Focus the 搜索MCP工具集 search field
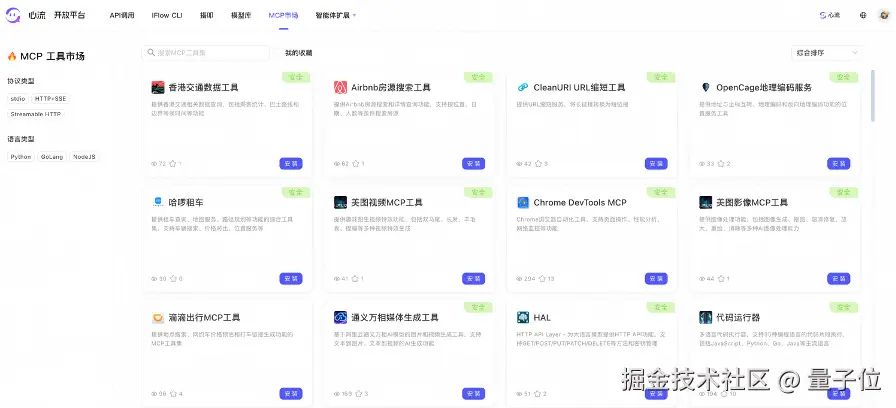896x408 pixels. pos(205,53)
